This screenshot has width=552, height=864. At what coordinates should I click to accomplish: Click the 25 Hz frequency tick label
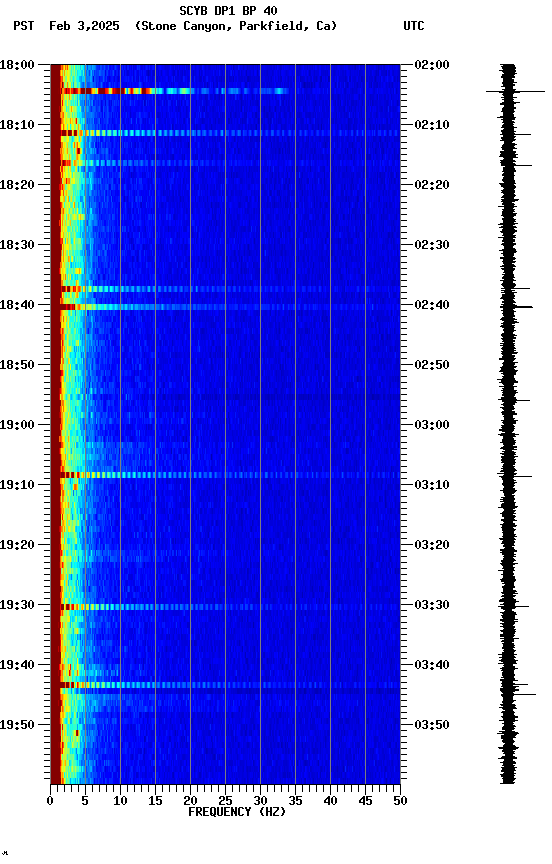(x=225, y=801)
